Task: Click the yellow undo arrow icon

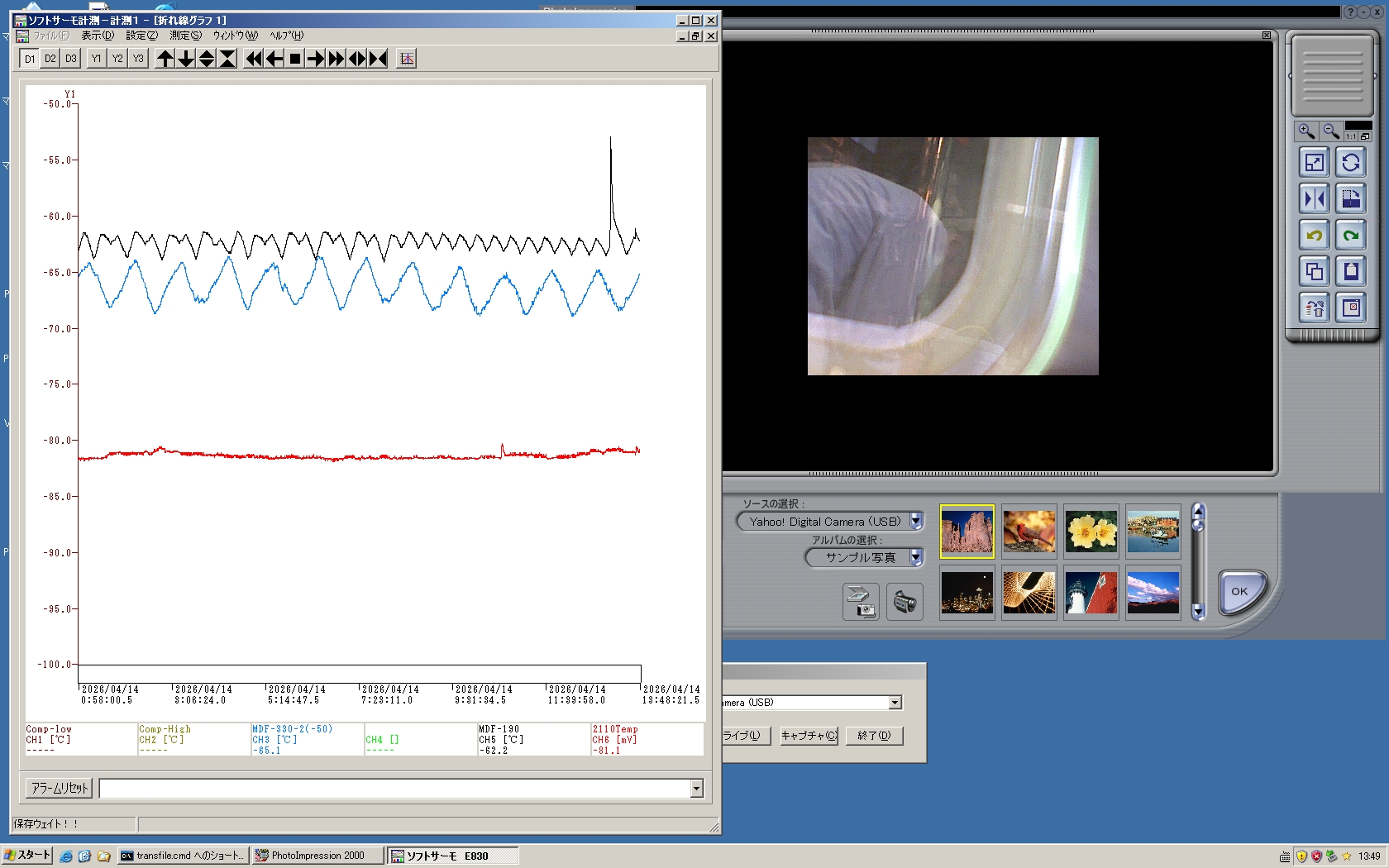Action: (1314, 236)
